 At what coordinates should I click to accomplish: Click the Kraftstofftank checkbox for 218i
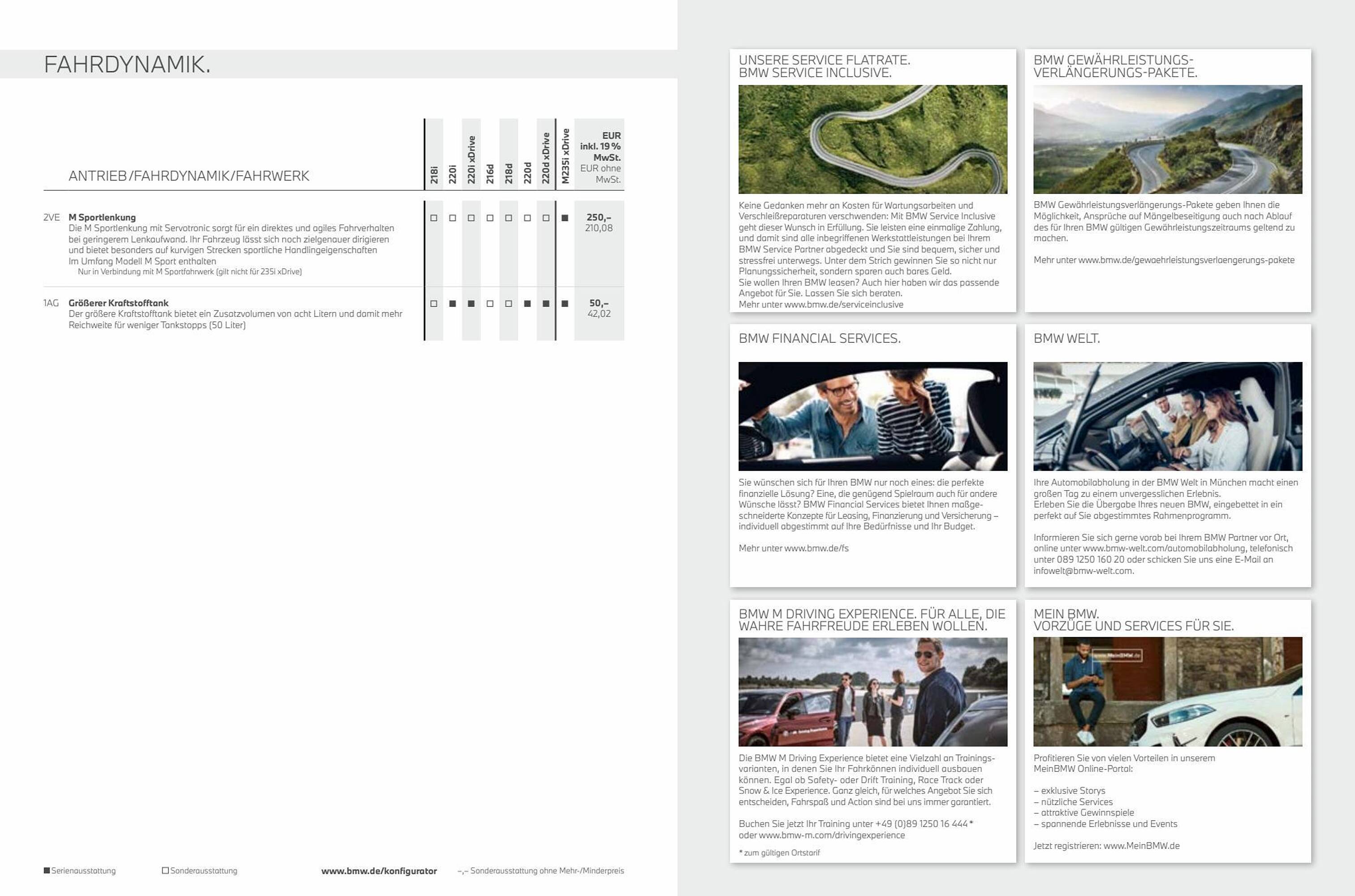434,303
